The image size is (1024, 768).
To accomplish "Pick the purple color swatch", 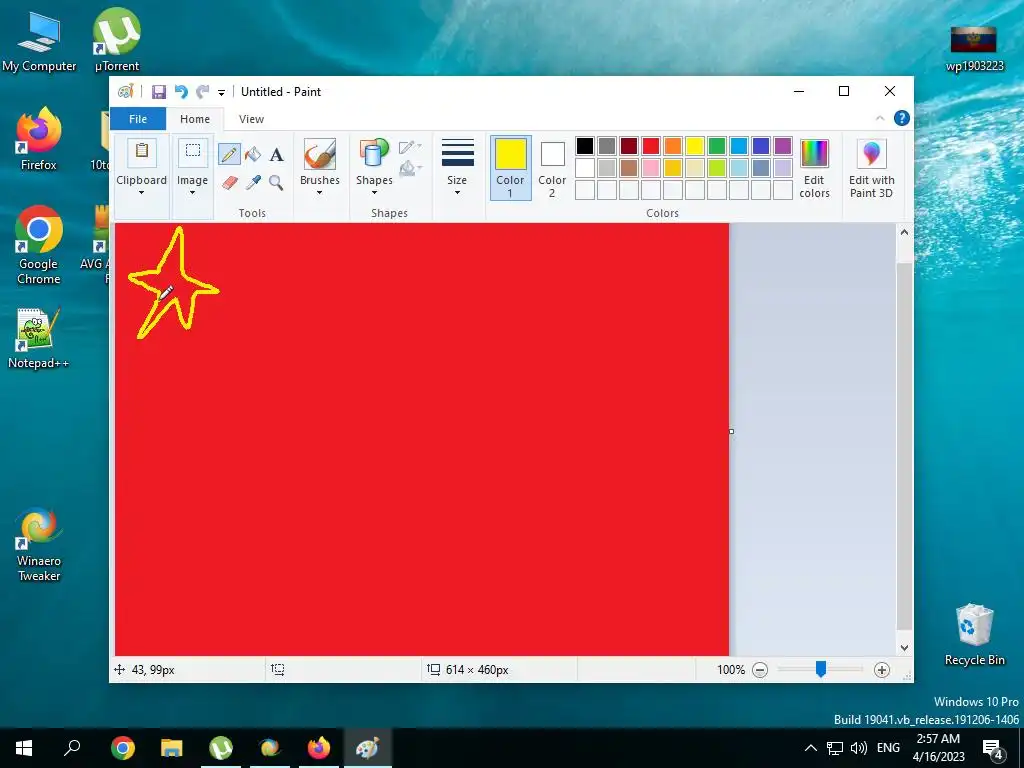I will (x=782, y=146).
